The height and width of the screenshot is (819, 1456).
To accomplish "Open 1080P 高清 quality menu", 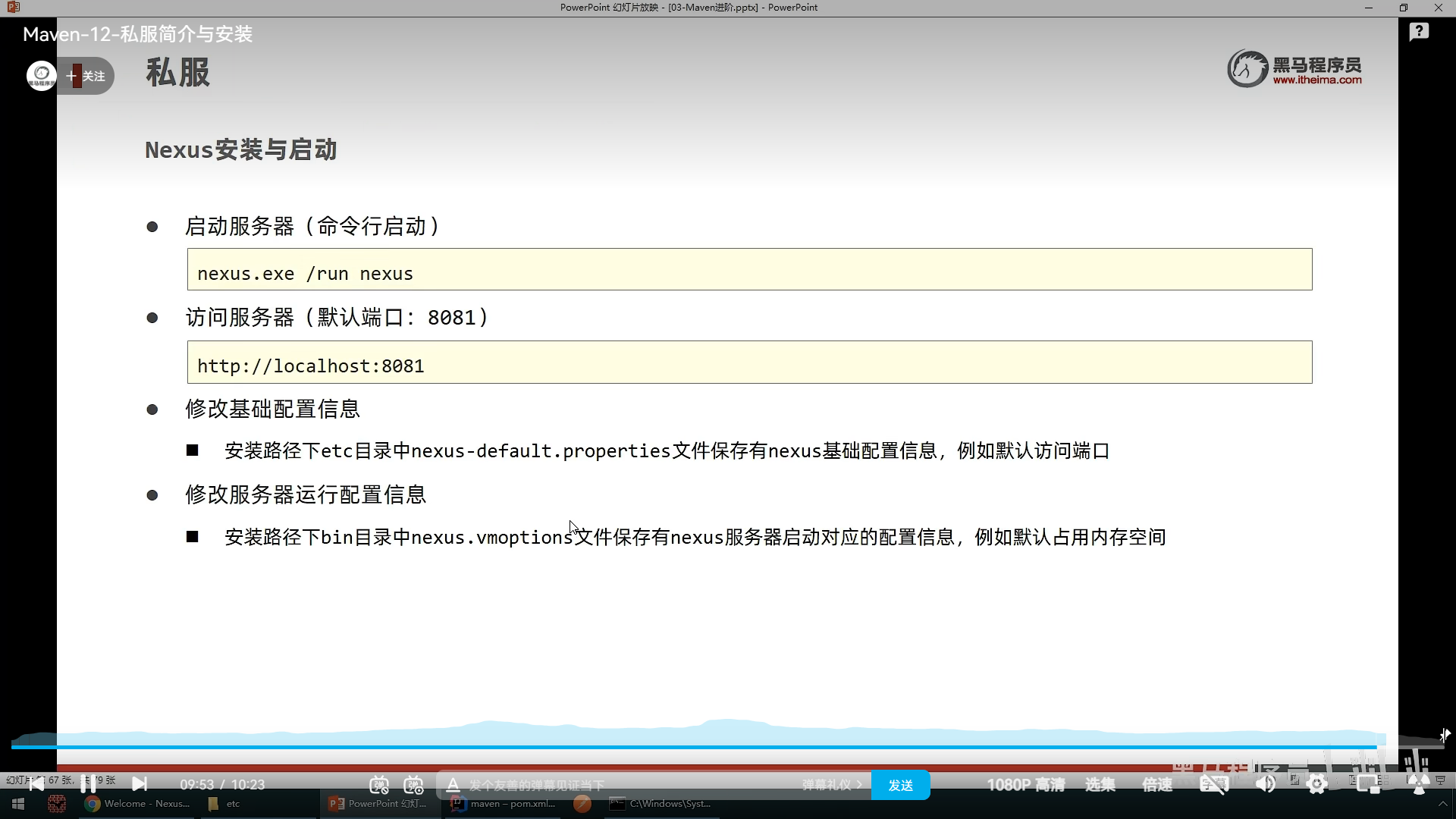I will pos(1025,785).
